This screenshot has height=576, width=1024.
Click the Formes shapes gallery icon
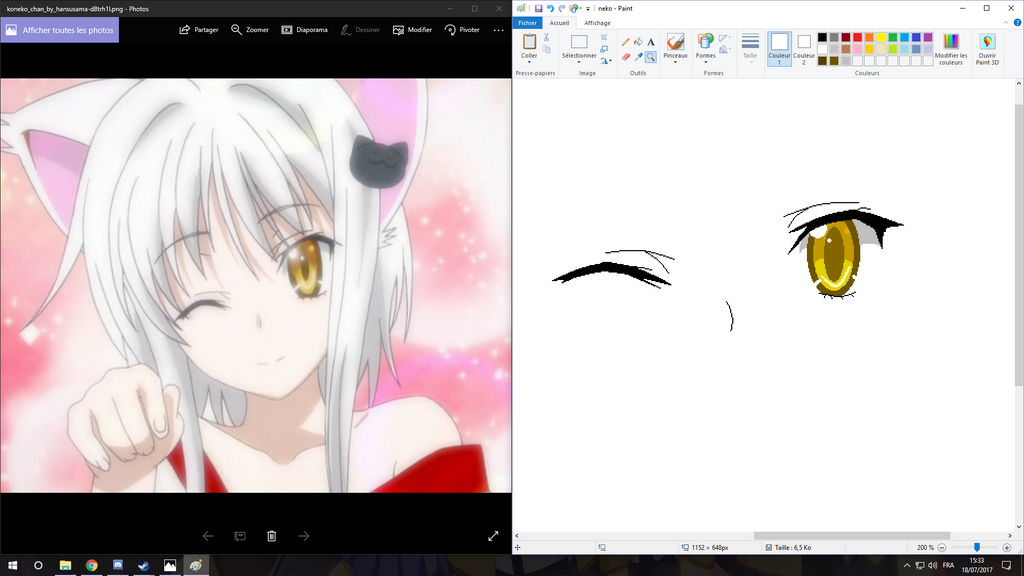click(705, 41)
